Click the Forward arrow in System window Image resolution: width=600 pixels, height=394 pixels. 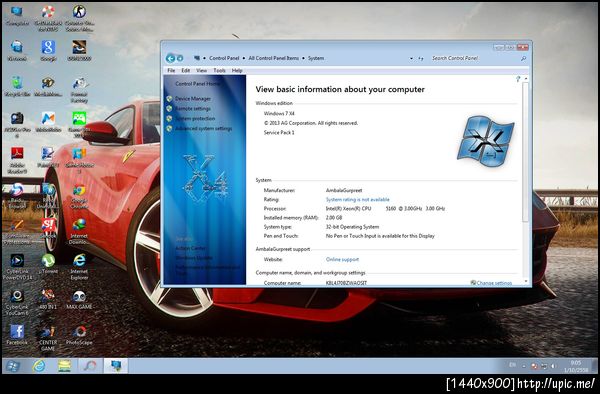pos(180,58)
